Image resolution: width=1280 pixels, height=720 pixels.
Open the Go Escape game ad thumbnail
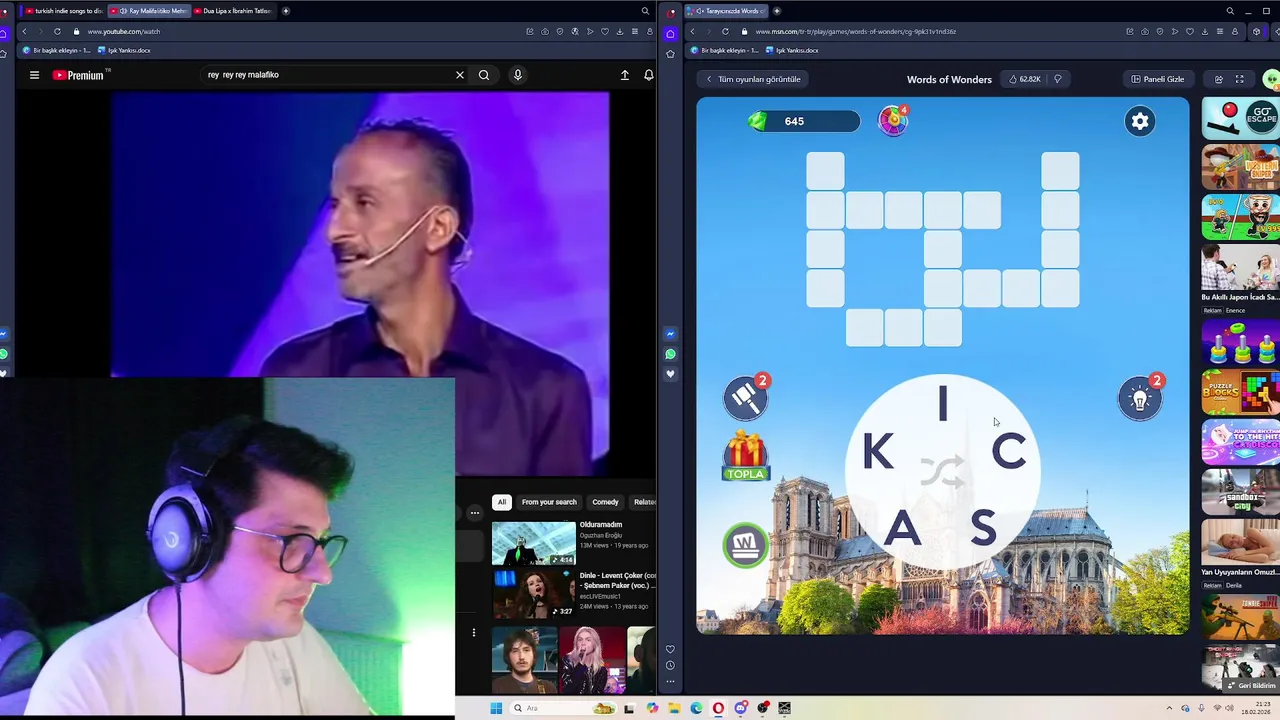(x=1240, y=119)
